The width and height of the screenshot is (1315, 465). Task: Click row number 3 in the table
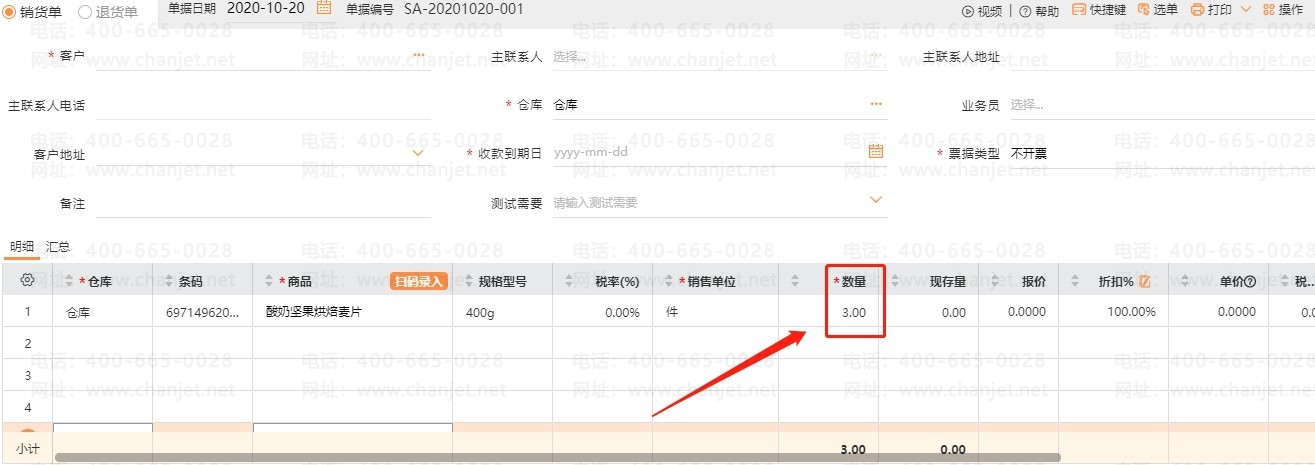click(x=27, y=375)
